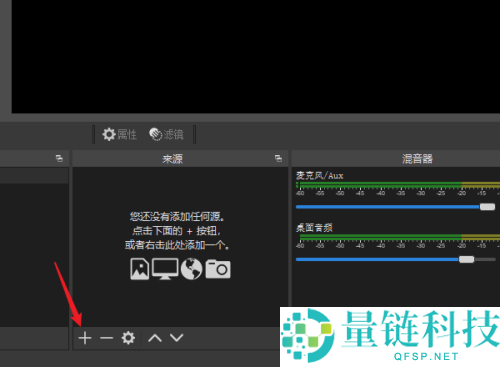Click the 混音器 panel title
The height and width of the screenshot is (367, 500).
(x=417, y=159)
